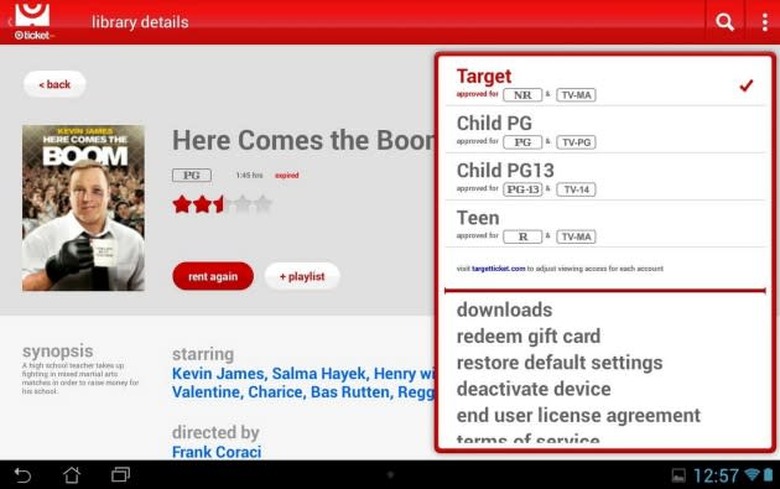The width and height of the screenshot is (780, 489).
Task: Add movie with + playlist button
Action: (x=301, y=276)
